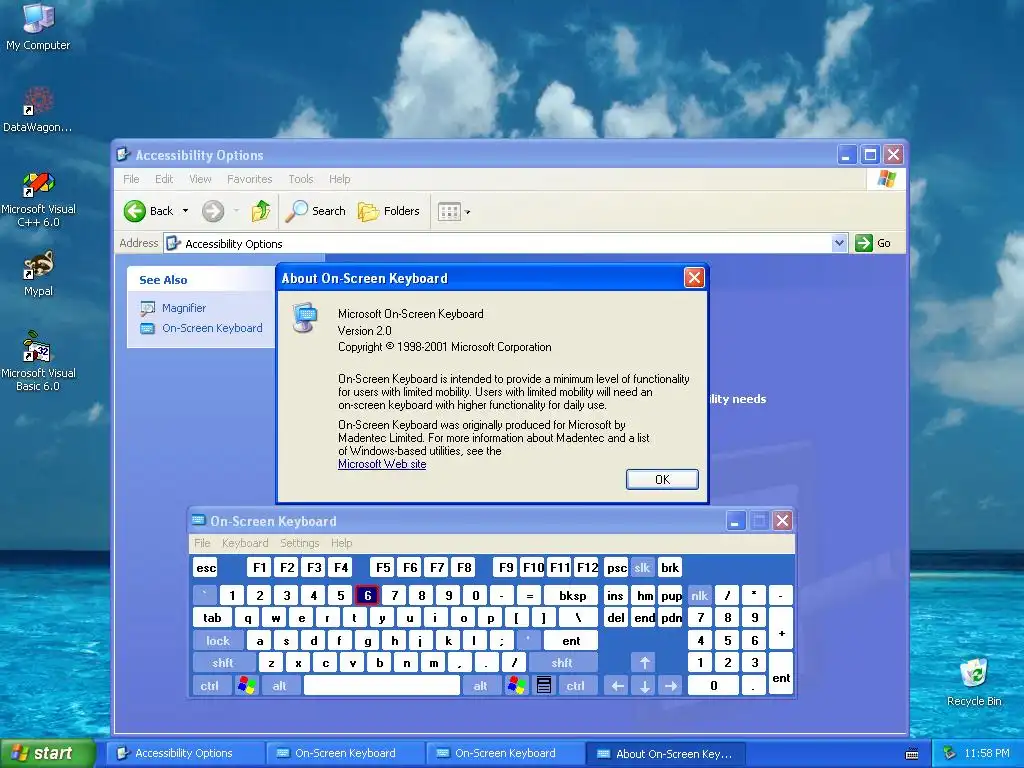
Task: Click the Search toolbar button
Action: (316, 211)
